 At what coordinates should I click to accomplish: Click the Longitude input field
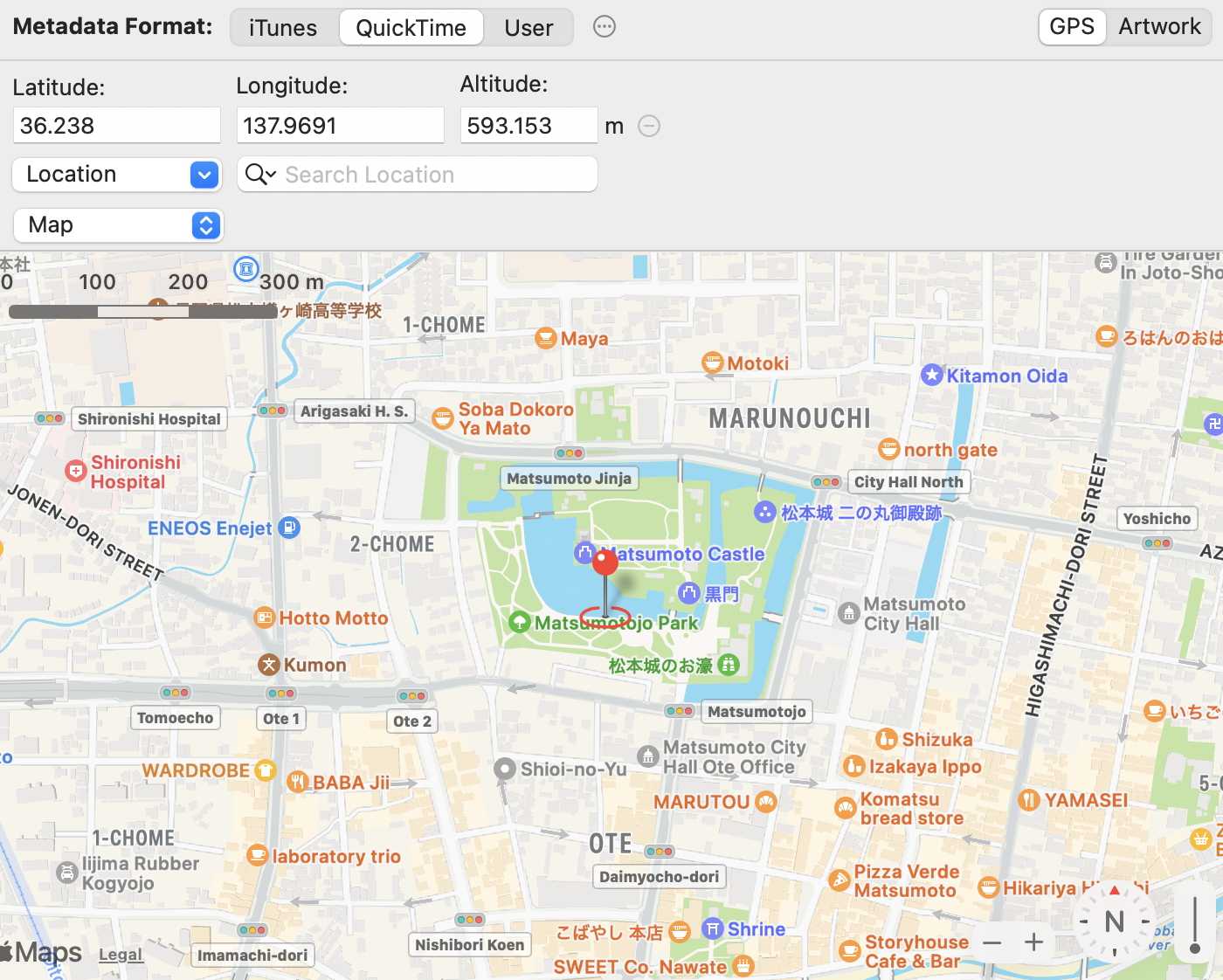[341, 126]
